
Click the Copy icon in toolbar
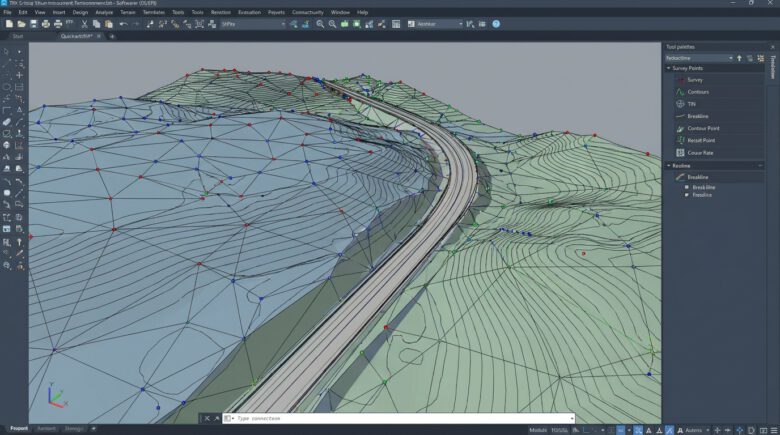tap(96, 24)
